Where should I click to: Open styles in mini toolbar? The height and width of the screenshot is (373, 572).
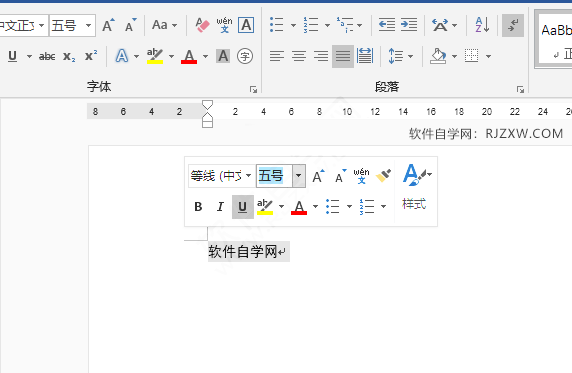(x=416, y=188)
